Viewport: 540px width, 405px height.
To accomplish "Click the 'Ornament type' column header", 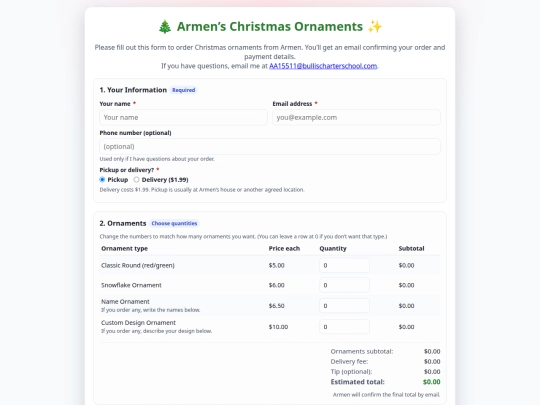I will [124, 248].
